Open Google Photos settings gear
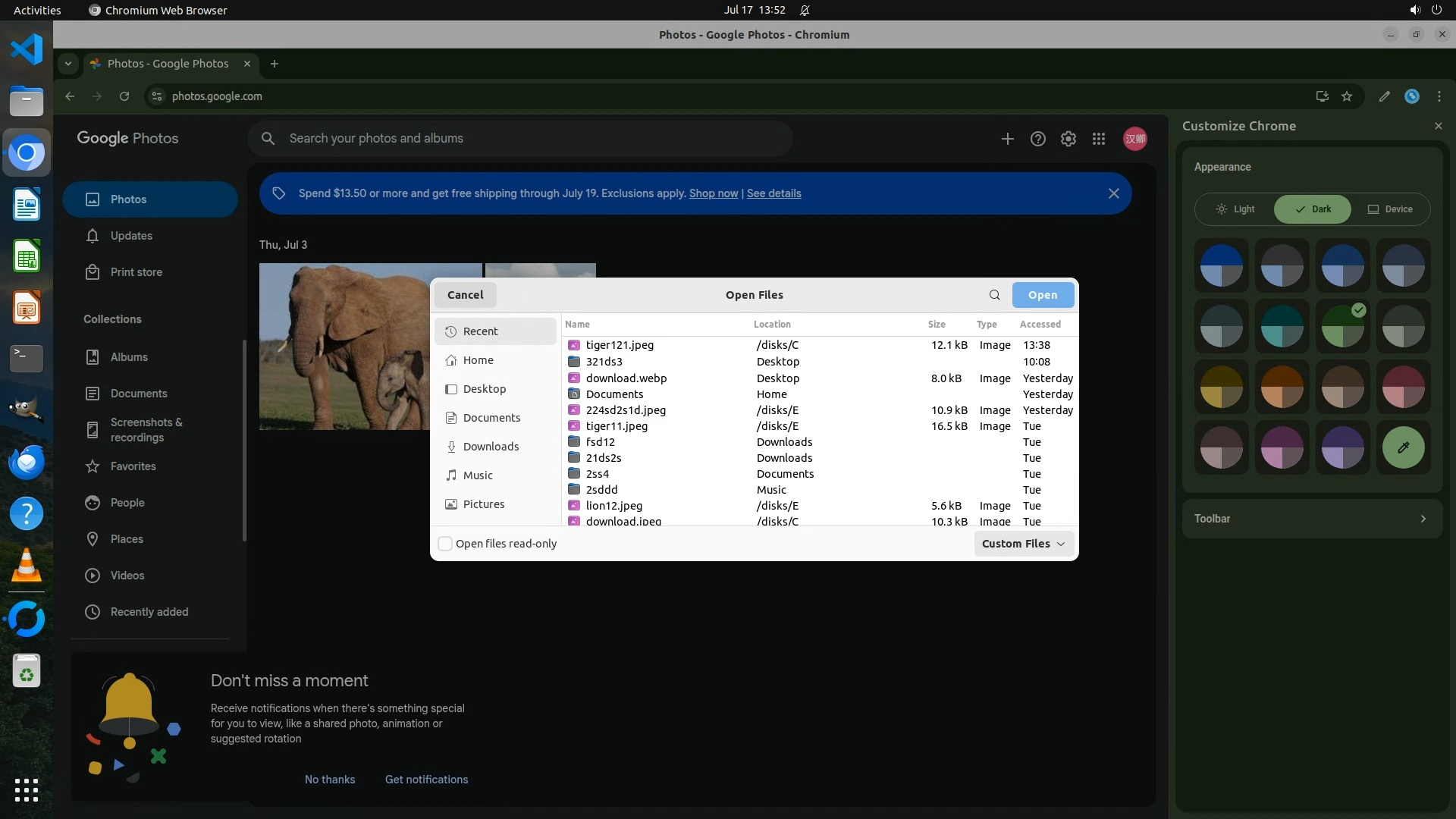Screen dimensions: 1456x819 coord(1068,139)
